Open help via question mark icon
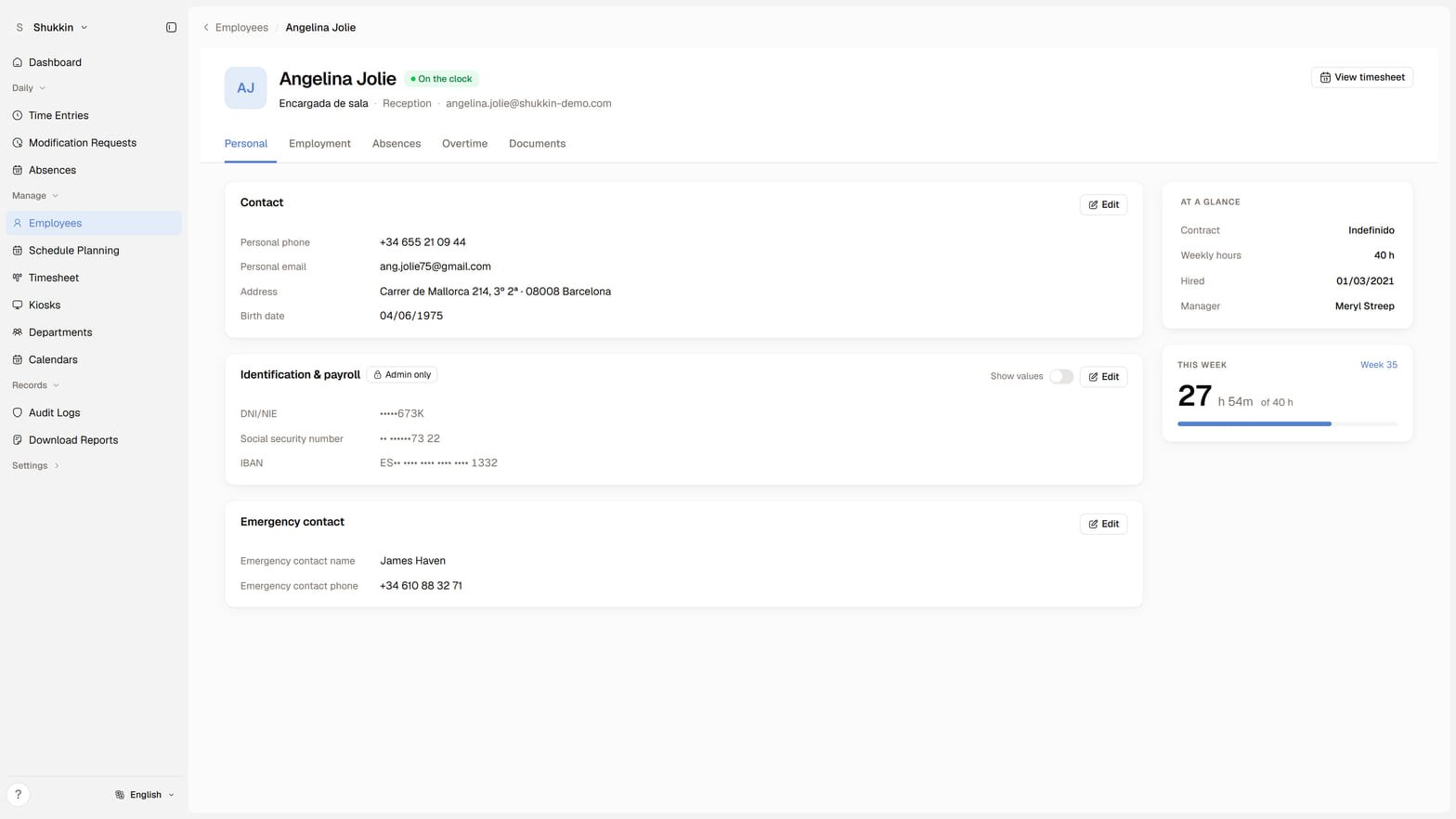 tap(18, 794)
